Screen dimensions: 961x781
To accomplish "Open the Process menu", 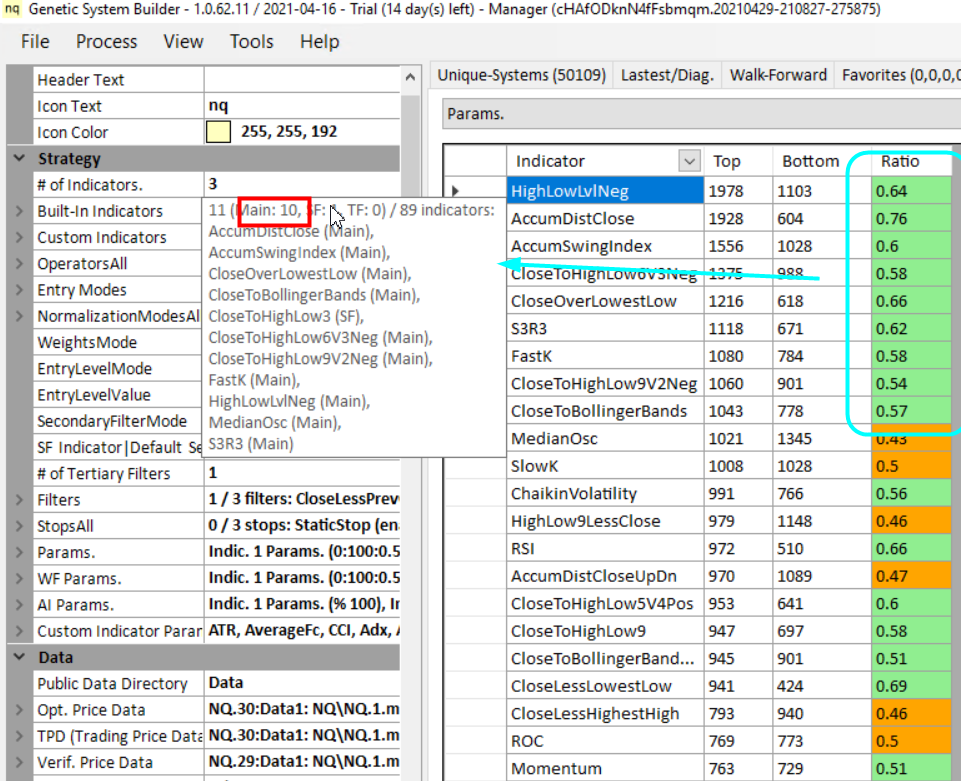I will [x=107, y=42].
